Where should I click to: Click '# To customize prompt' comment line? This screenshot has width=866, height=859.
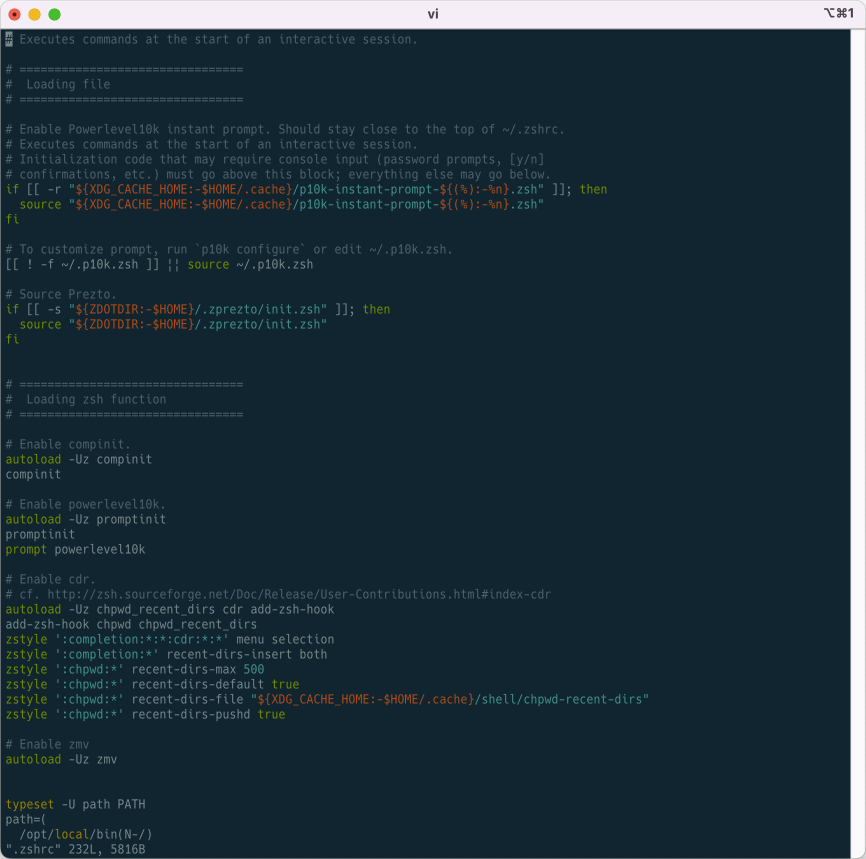(x=229, y=250)
